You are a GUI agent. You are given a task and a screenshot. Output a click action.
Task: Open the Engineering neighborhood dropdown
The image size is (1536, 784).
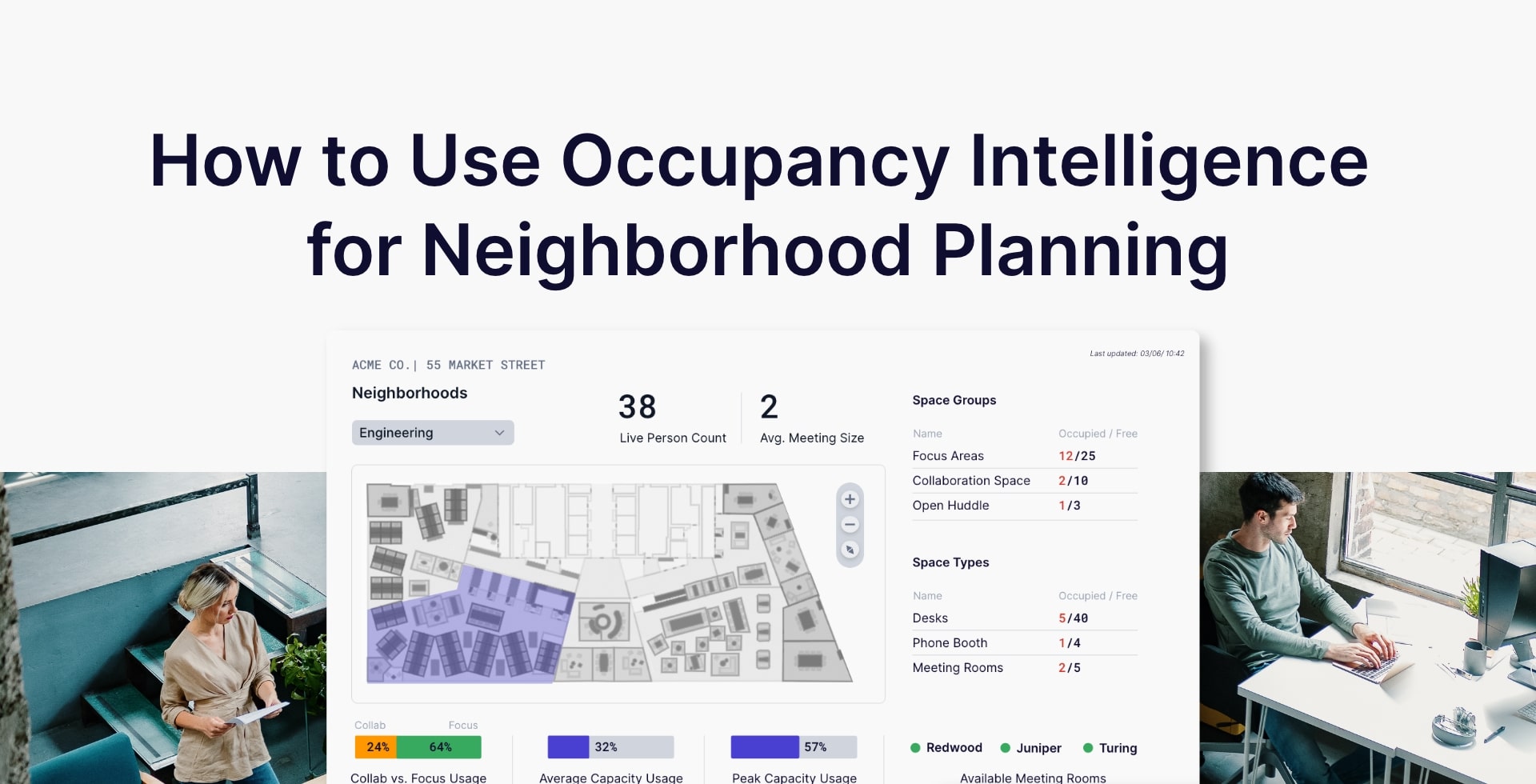433,432
